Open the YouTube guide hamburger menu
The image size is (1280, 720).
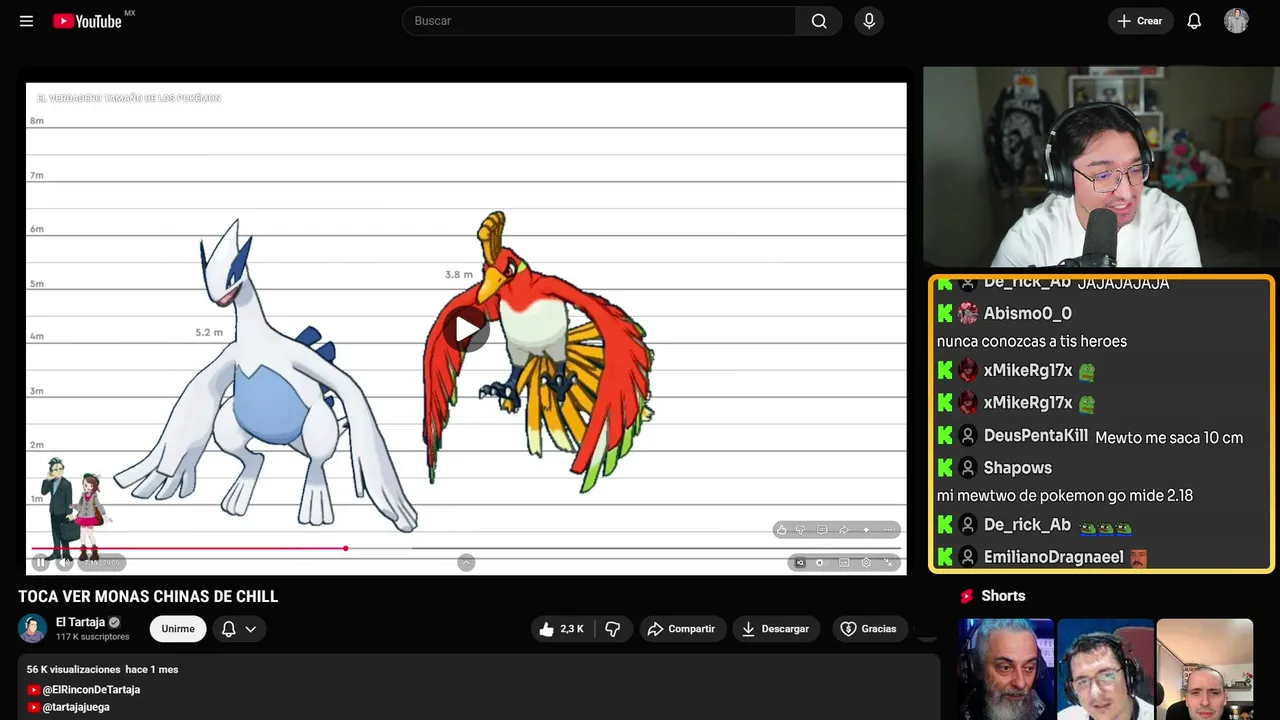tap(26, 21)
